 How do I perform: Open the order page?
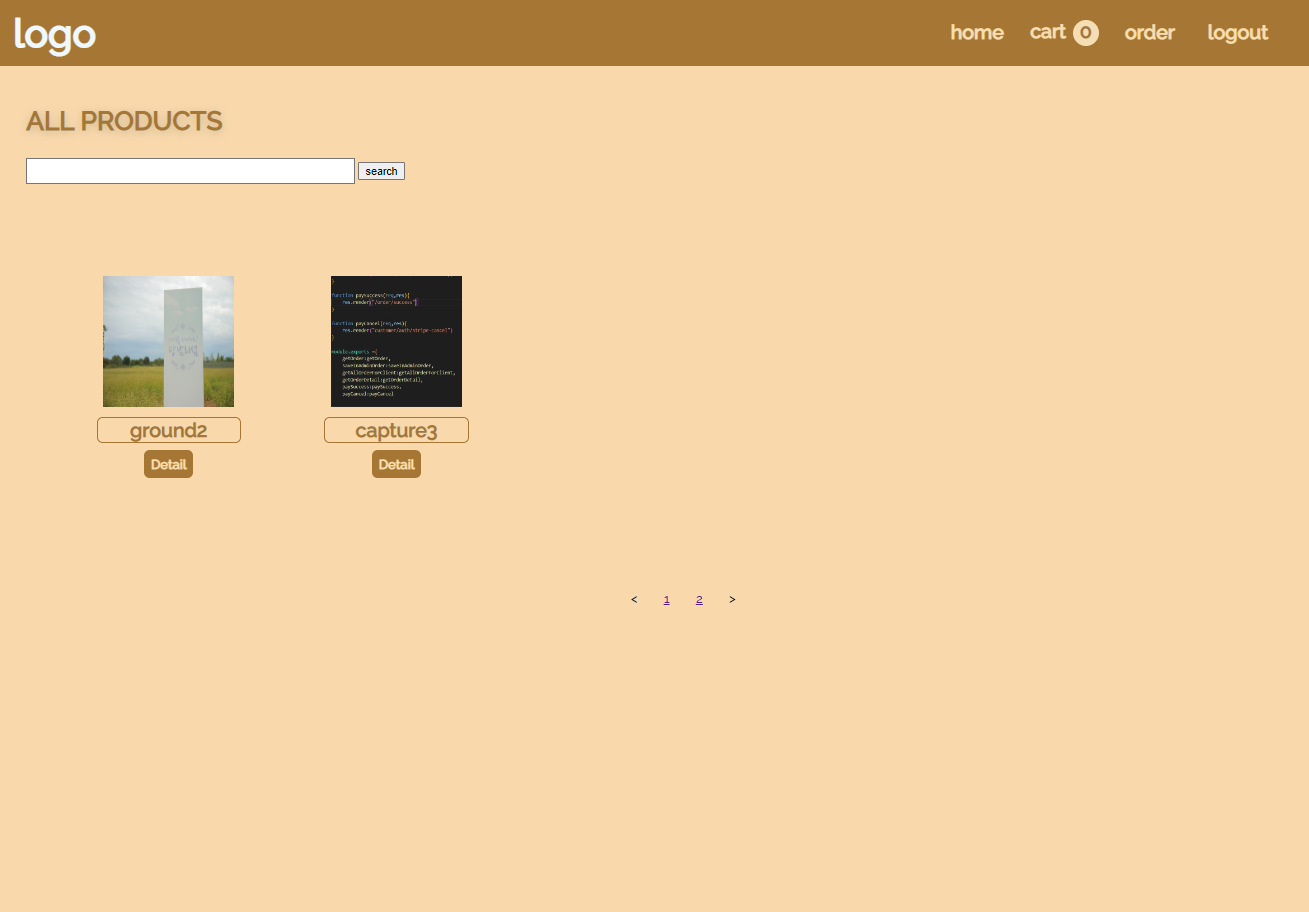click(x=1150, y=33)
